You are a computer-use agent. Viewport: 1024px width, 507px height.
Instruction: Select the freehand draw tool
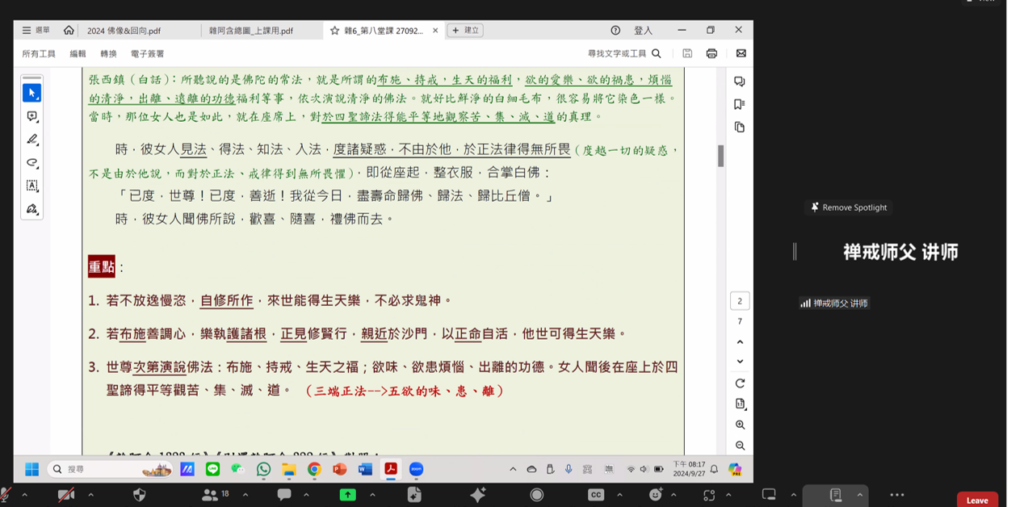pyautogui.click(x=32, y=162)
